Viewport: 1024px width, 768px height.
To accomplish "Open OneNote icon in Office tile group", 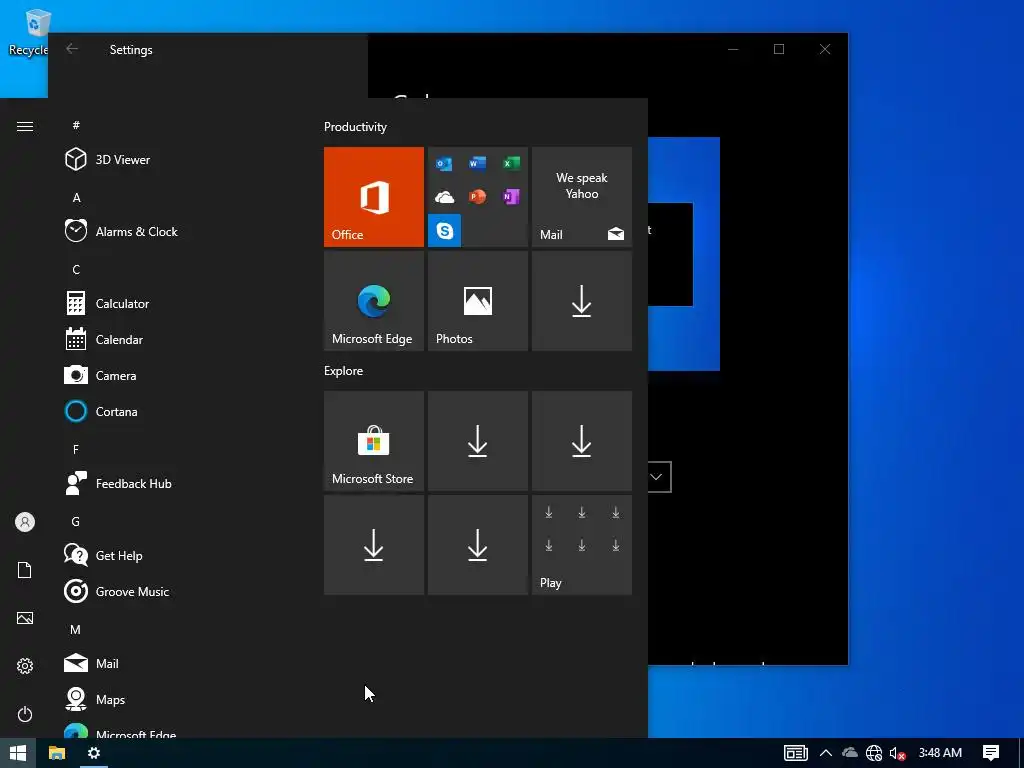I will [511, 197].
